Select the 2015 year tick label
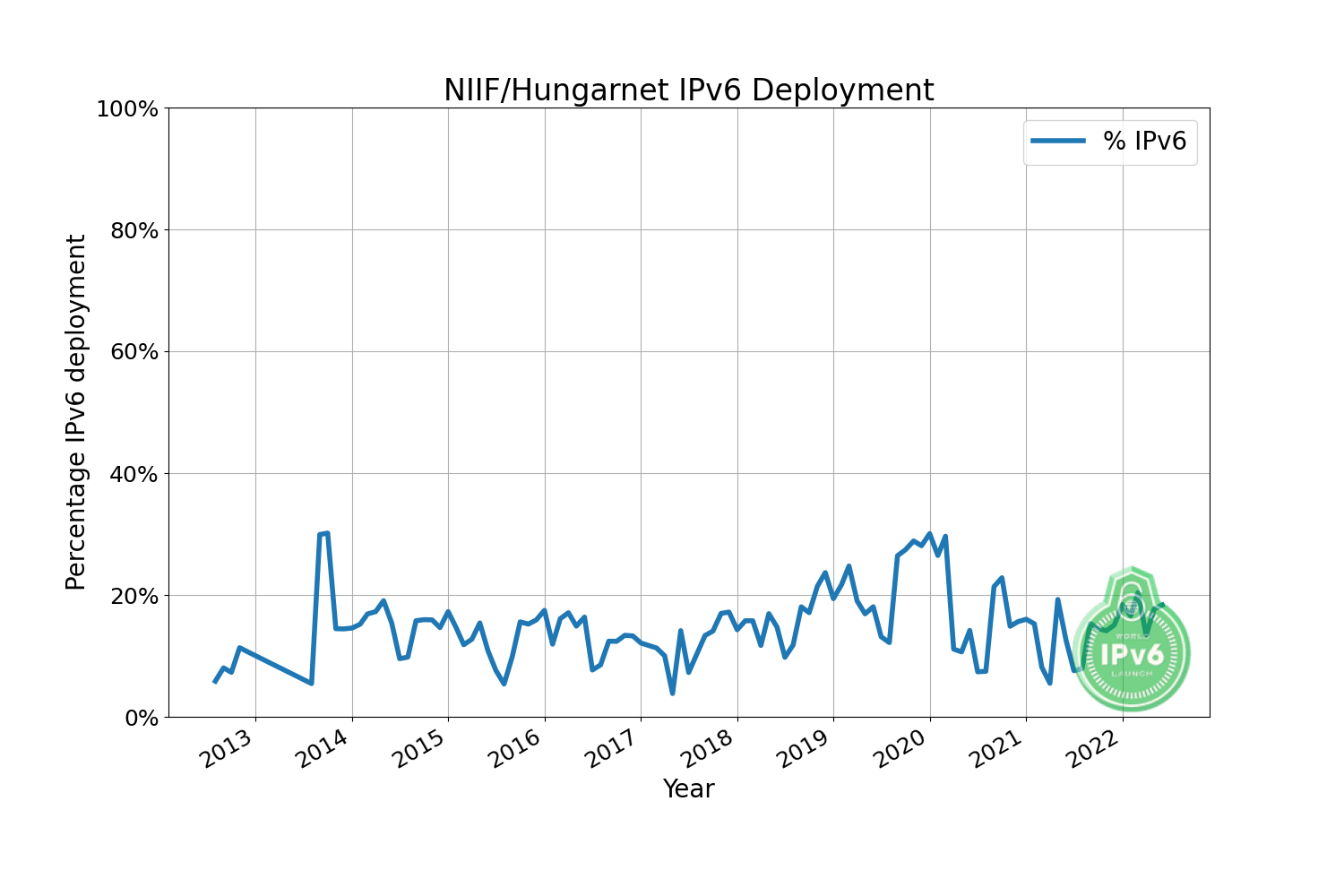1344x896 pixels. (x=420, y=748)
